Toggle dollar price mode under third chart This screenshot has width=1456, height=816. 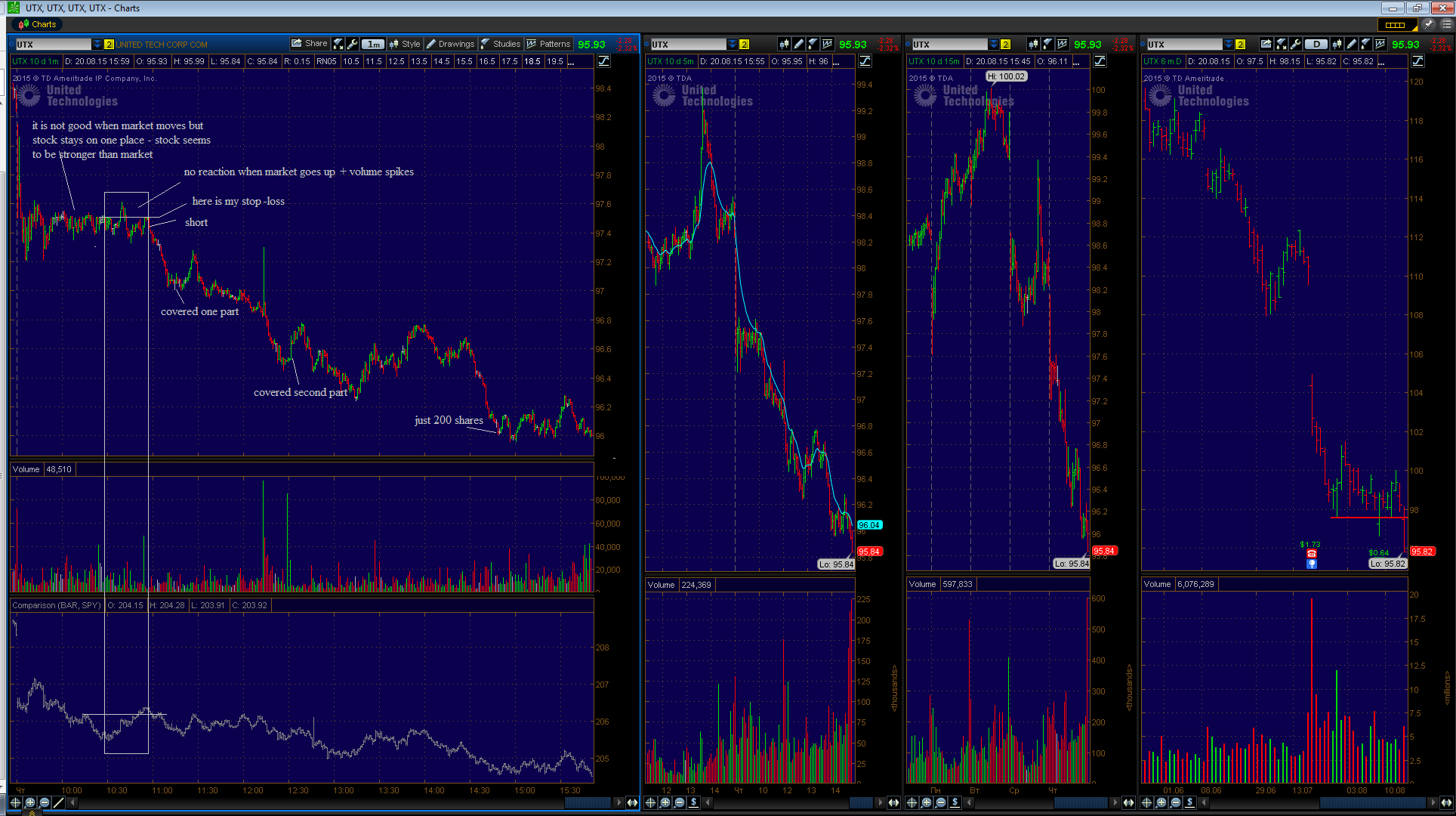click(x=955, y=802)
